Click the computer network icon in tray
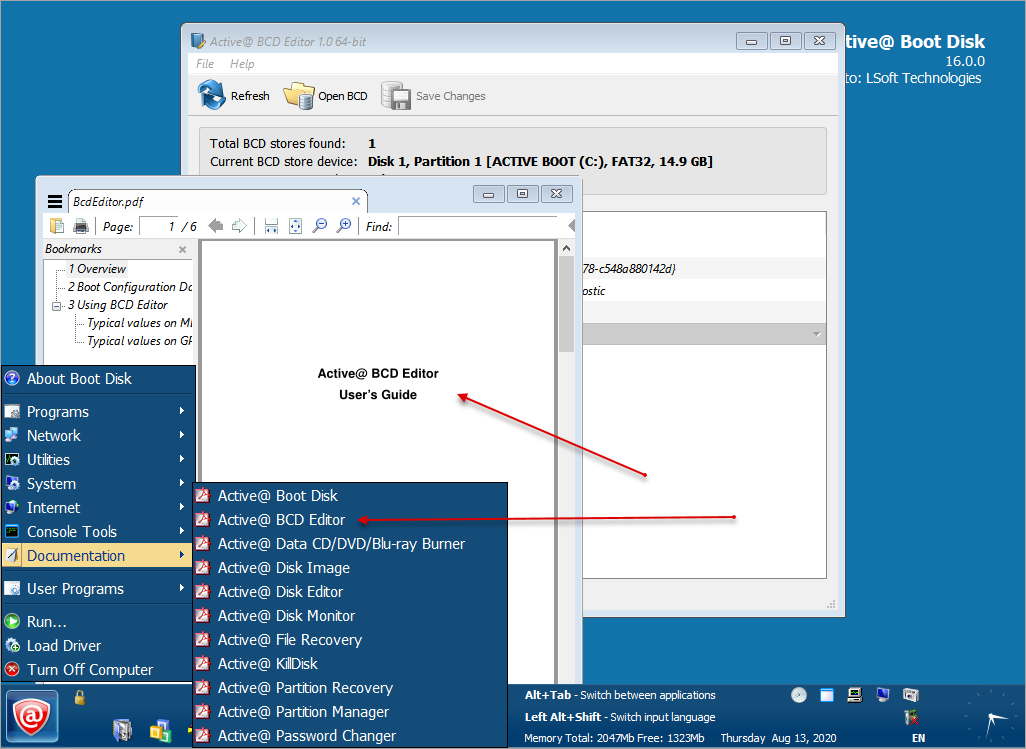This screenshot has height=749, width=1026. (x=855, y=695)
